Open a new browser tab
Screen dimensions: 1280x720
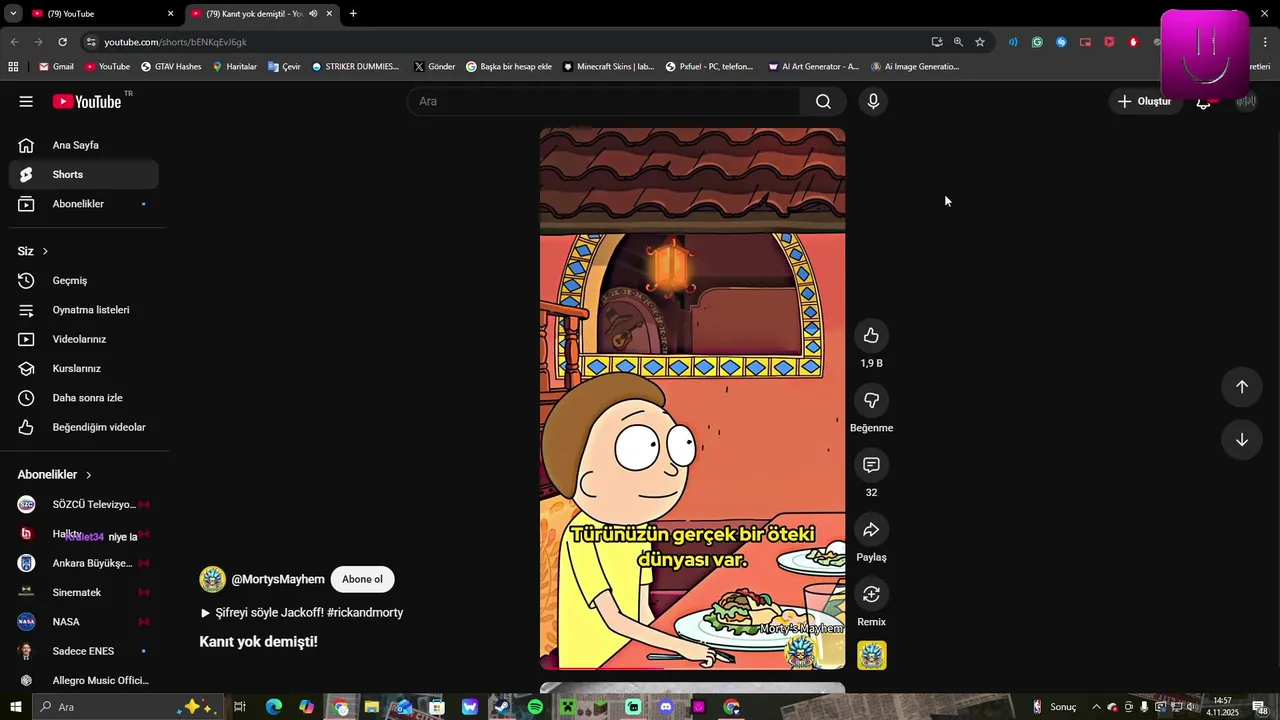coord(353,14)
